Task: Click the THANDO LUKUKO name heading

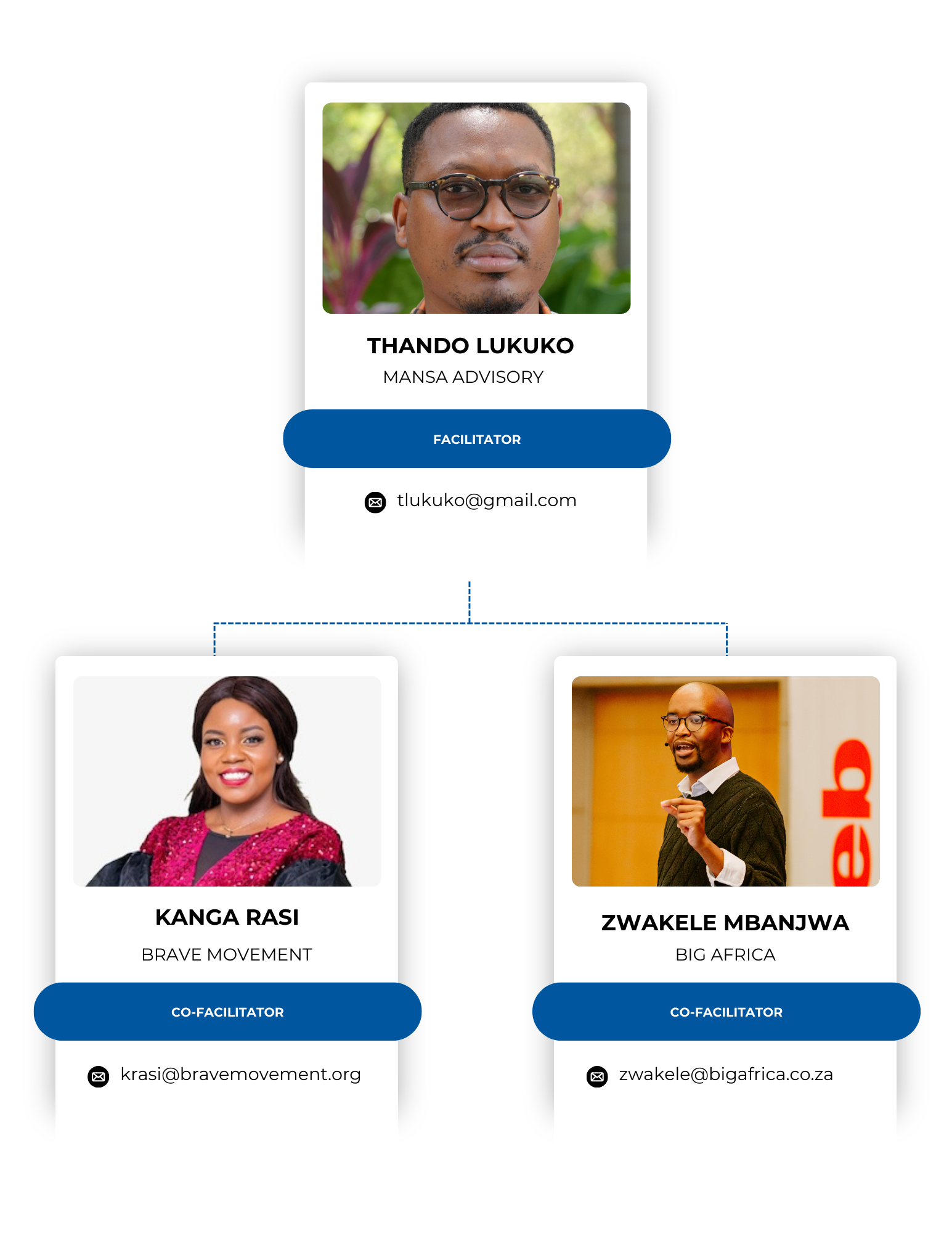Action: point(470,346)
